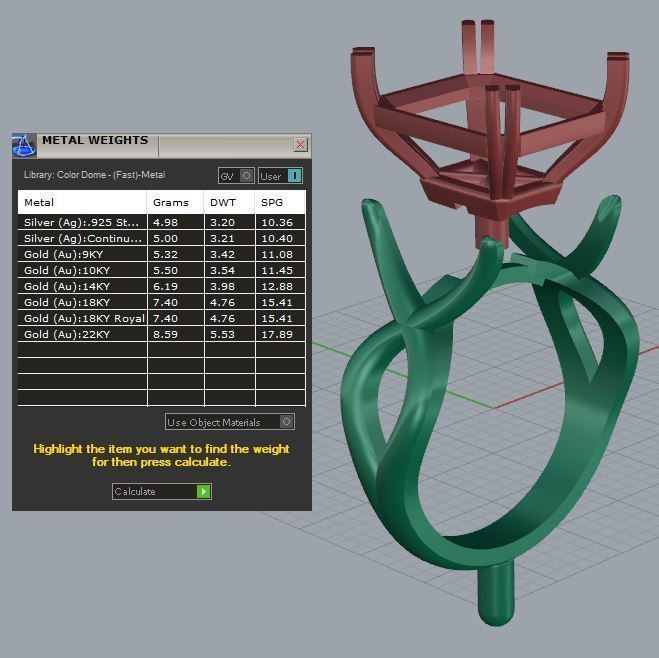The height and width of the screenshot is (658, 659).
Task: Select the Silver (Ag):Continu... row
Action: [162, 238]
